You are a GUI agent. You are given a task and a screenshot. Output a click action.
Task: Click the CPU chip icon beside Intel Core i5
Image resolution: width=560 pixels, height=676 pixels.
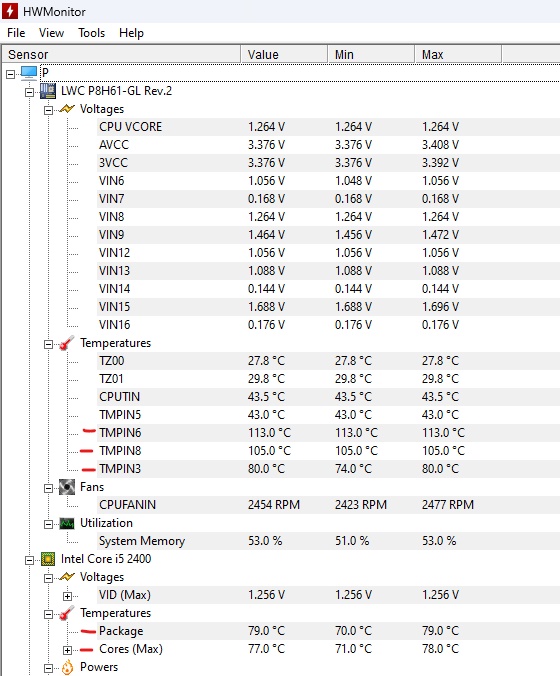(x=48, y=559)
